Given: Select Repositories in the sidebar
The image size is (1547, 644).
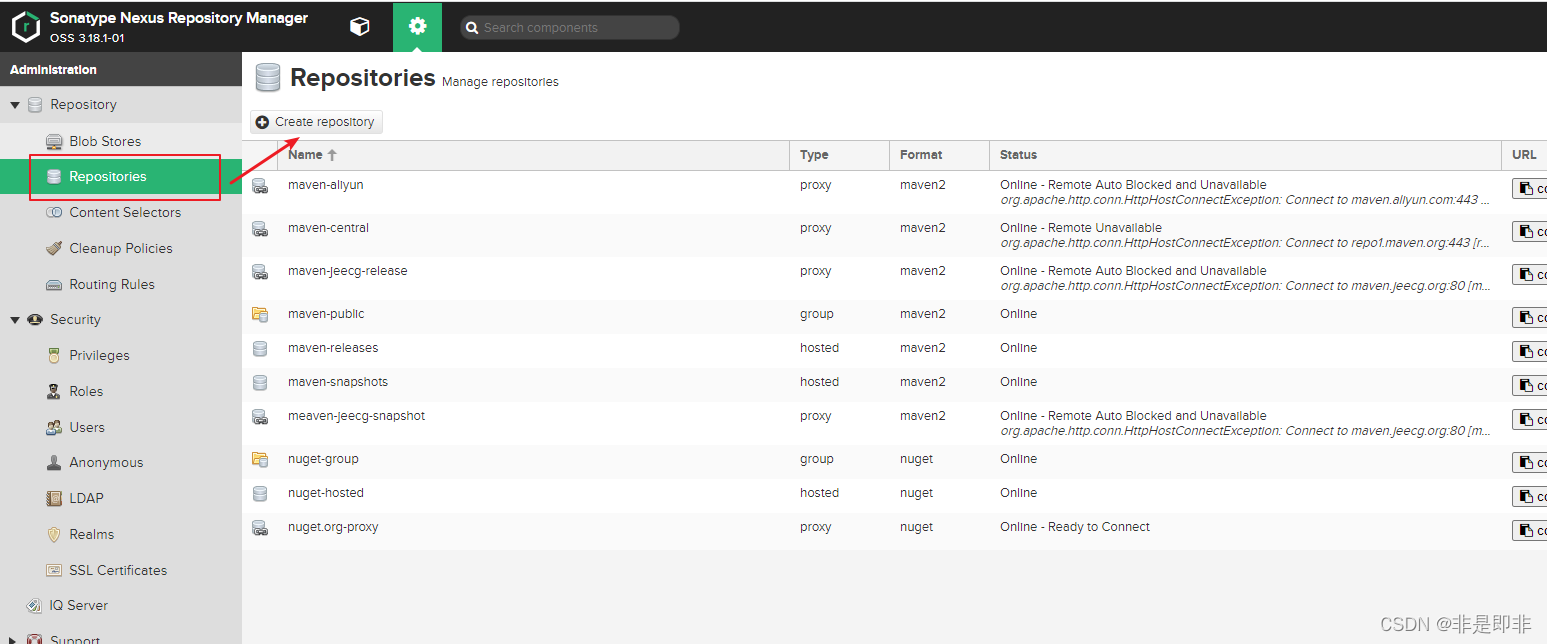Looking at the screenshot, I should click(x=121, y=177).
